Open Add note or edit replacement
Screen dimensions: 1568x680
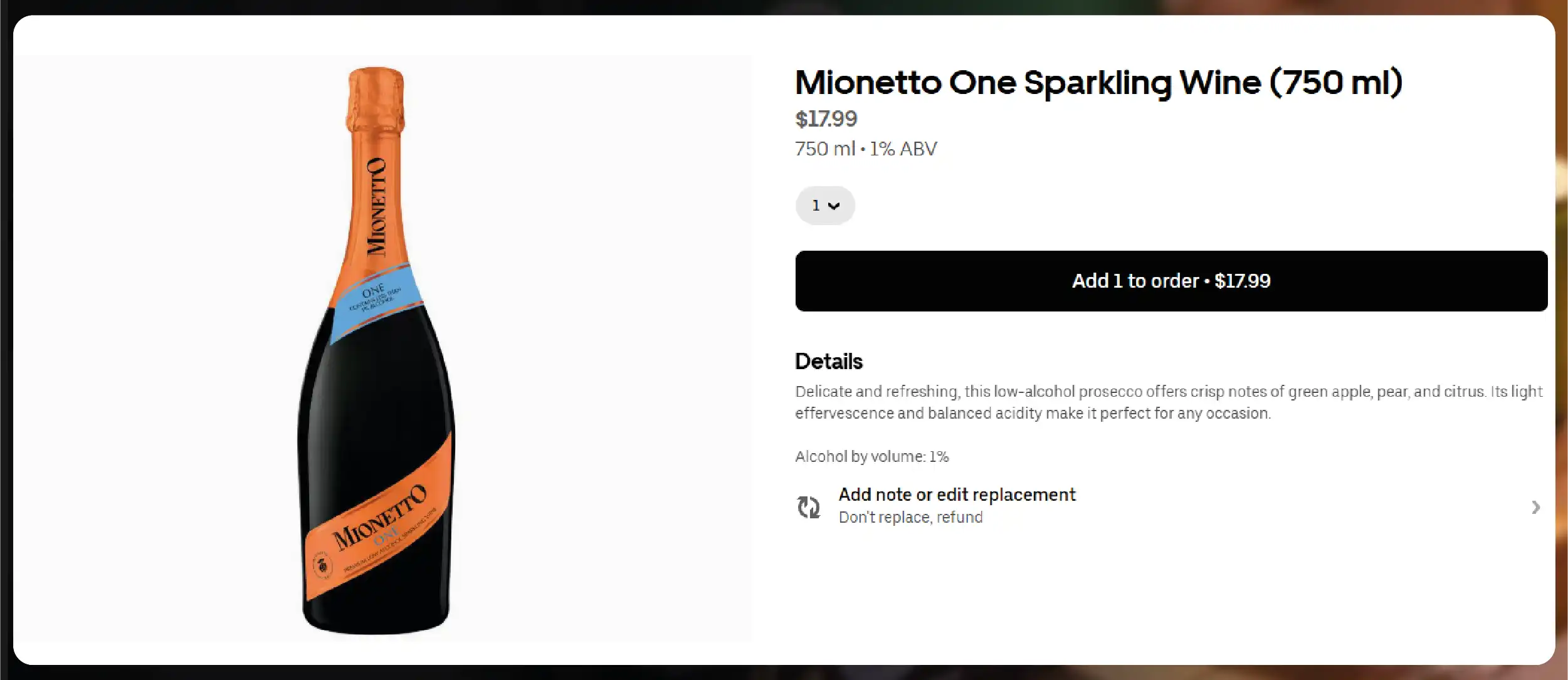(x=957, y=494)
